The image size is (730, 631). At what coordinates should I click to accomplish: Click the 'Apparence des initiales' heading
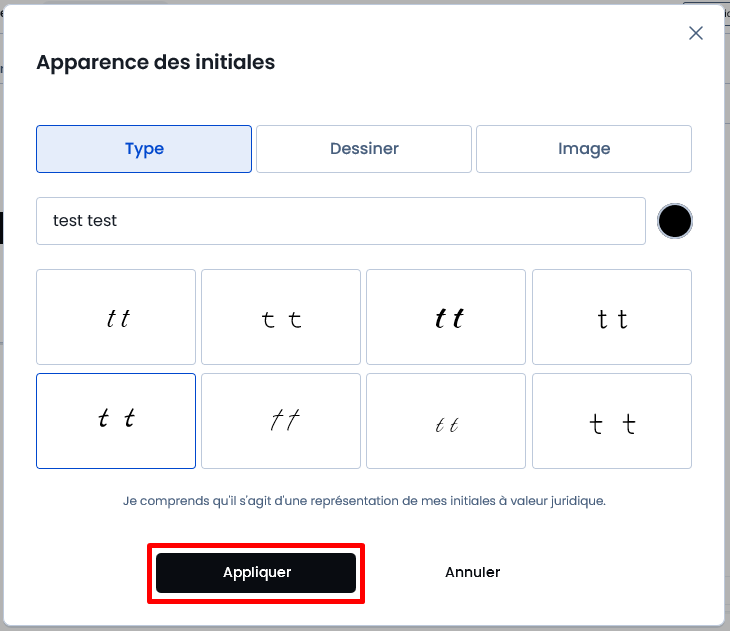(156, 62)
